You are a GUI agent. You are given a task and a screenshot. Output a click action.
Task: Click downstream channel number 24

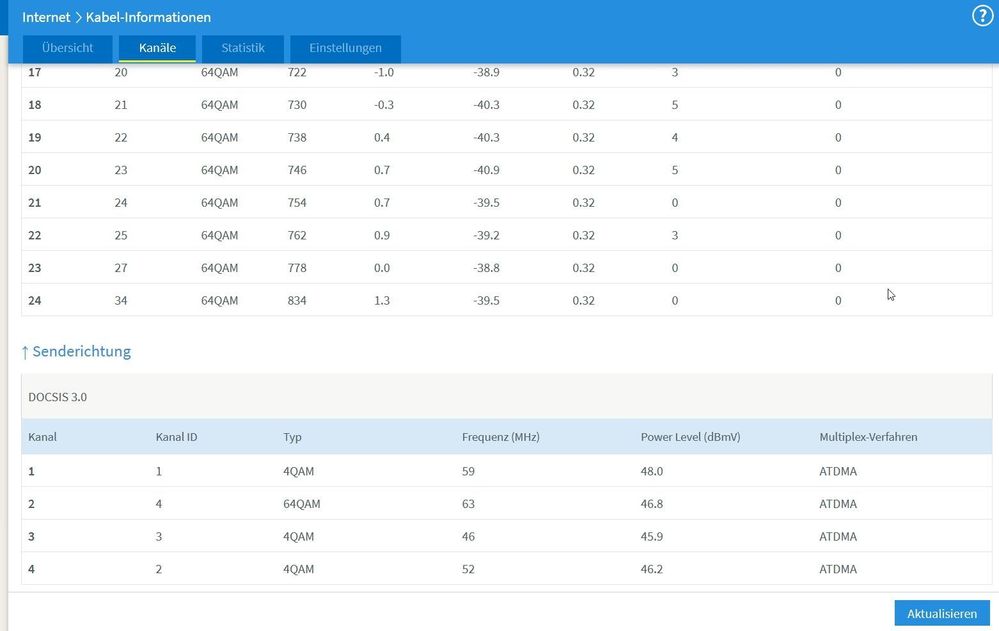tap(34, 300)
